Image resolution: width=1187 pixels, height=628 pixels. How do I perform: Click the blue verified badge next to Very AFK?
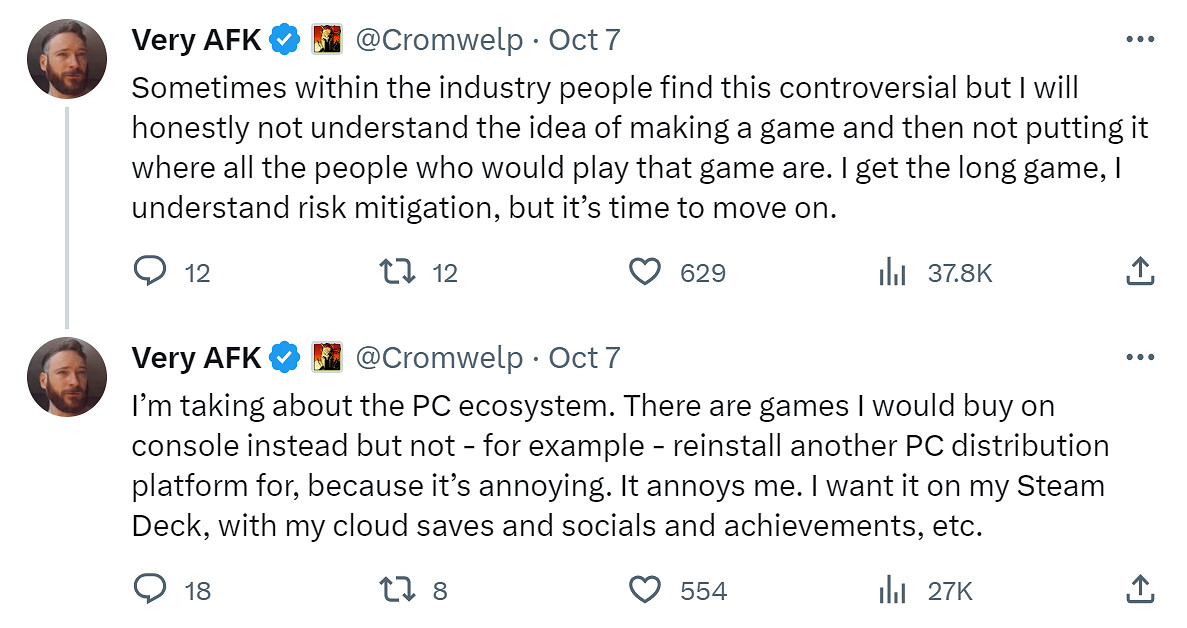pos(283,38)
